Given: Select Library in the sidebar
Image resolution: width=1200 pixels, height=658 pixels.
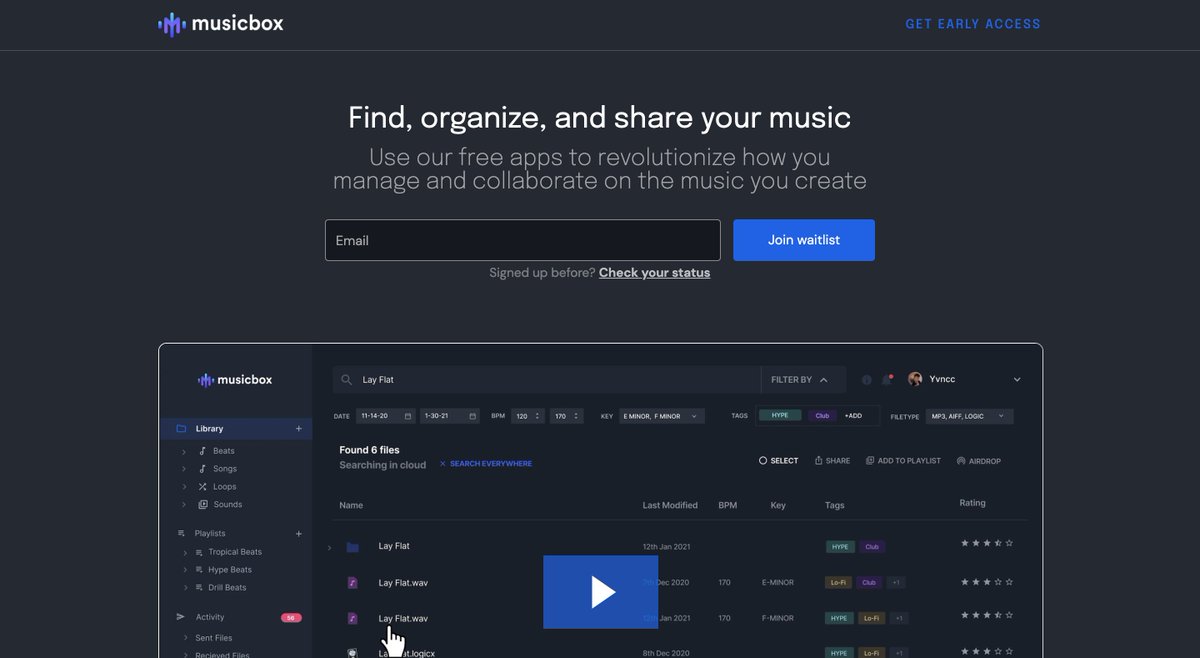Looking at the screenshot, I should [x=236, y=429].
